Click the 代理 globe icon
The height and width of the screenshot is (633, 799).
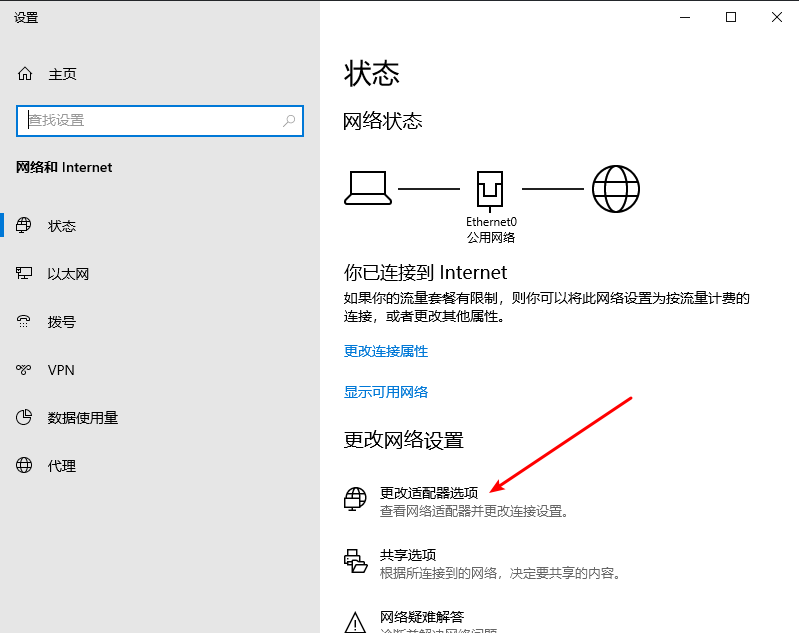pos(23,465)
